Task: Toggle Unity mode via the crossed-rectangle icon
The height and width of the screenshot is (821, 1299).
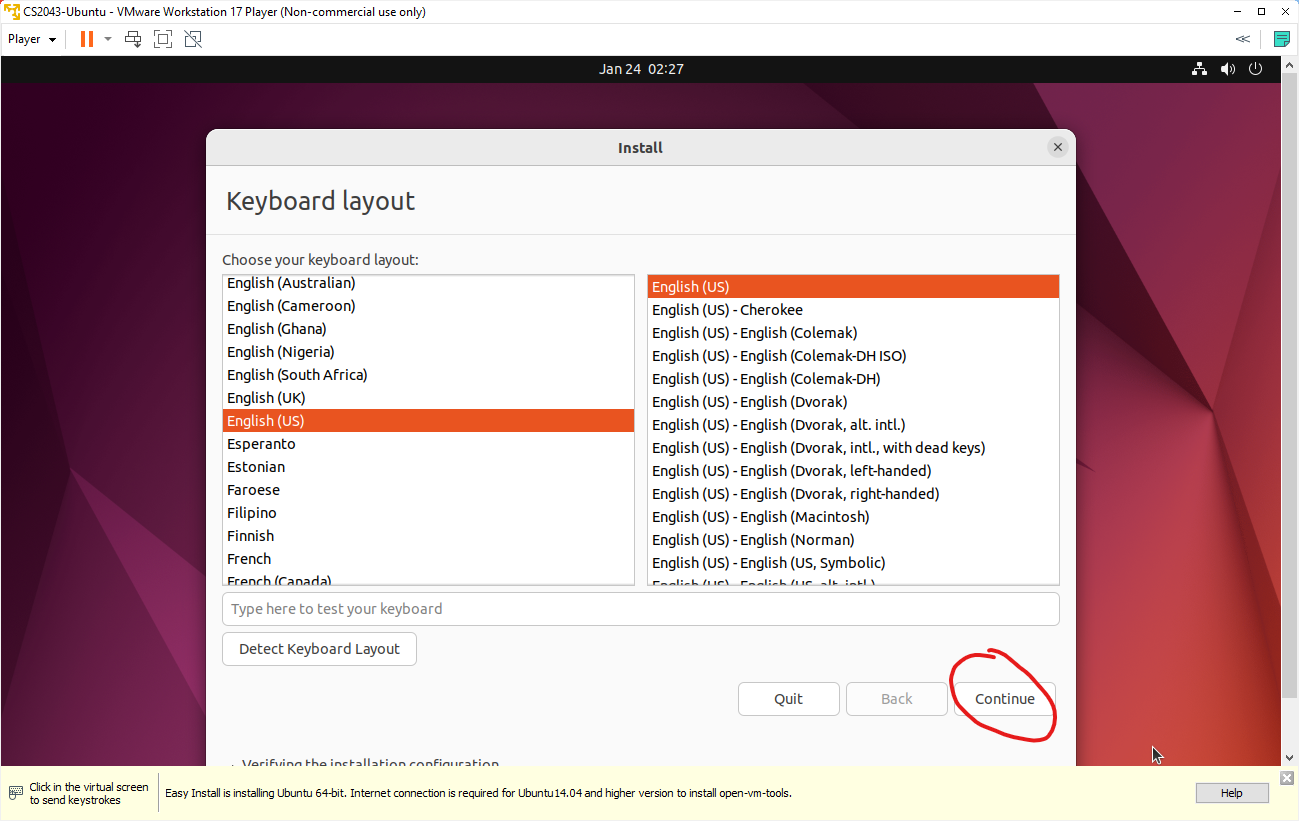Action: [x=192, y=38]
